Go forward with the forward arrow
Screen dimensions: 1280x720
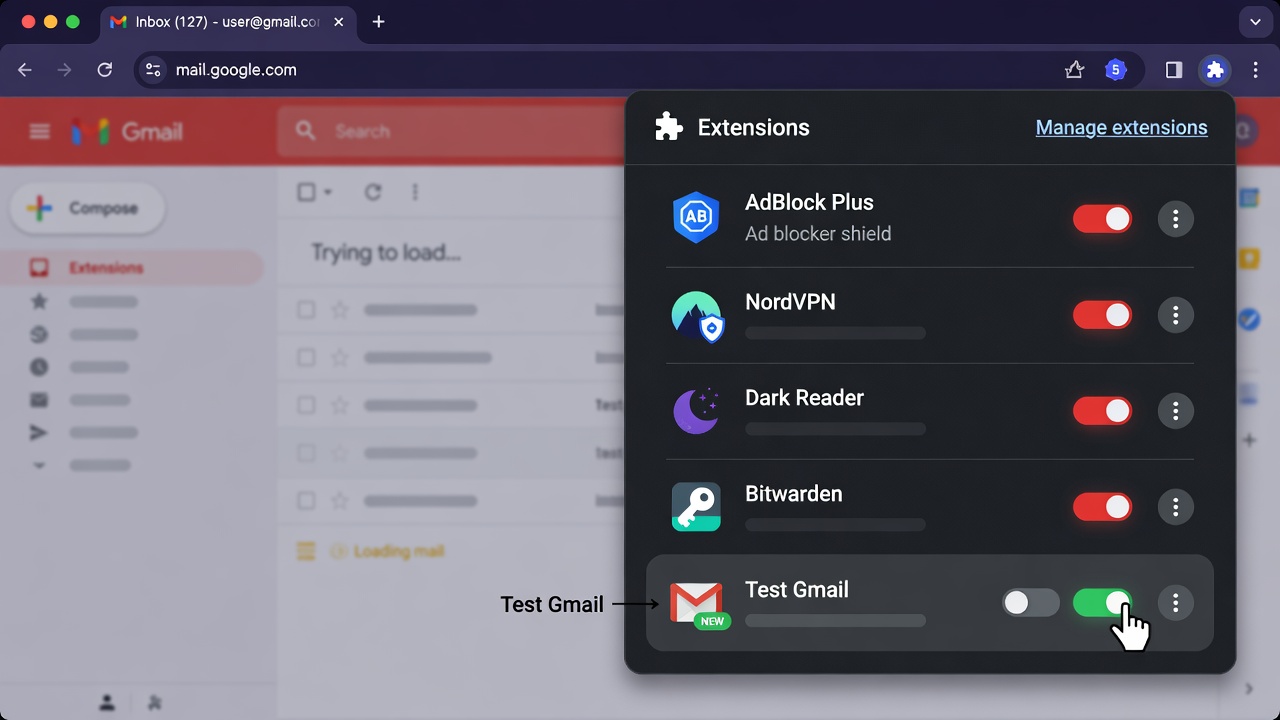tap(65, 70)
